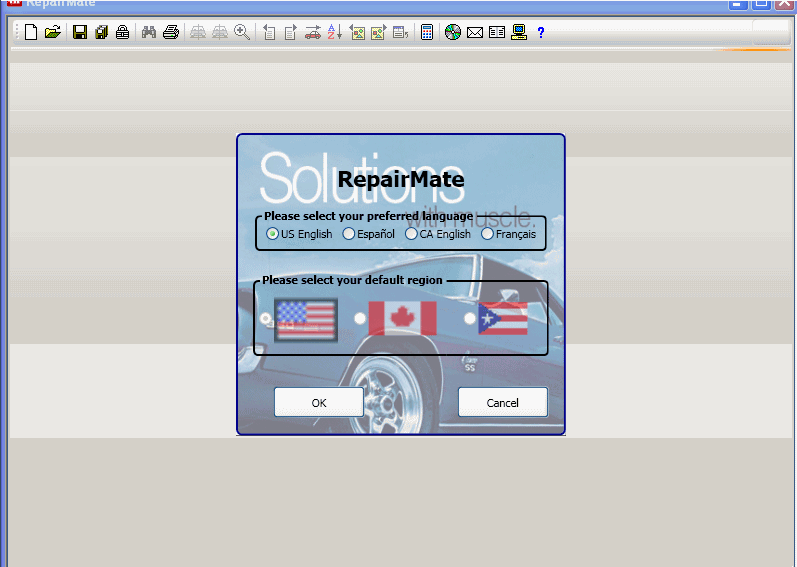Open search with the binoculars icon
Viewport: 797px width, 567px height.
click(x=149, y=33)
